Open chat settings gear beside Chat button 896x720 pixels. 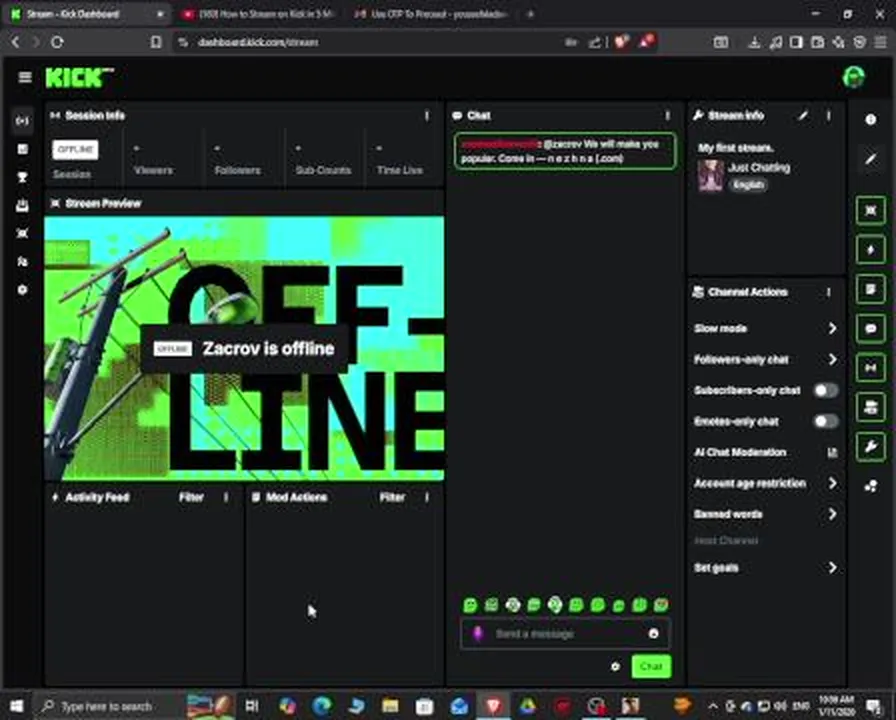(x=615, y=666)
